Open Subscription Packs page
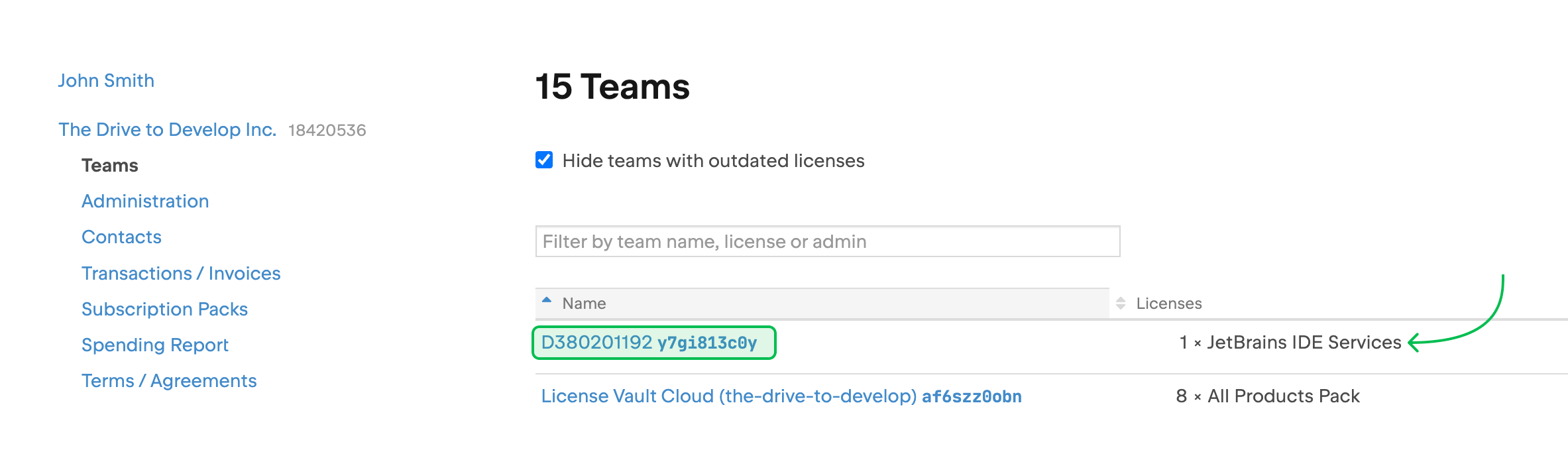The image size is (1568, 454). pos(164,310)
